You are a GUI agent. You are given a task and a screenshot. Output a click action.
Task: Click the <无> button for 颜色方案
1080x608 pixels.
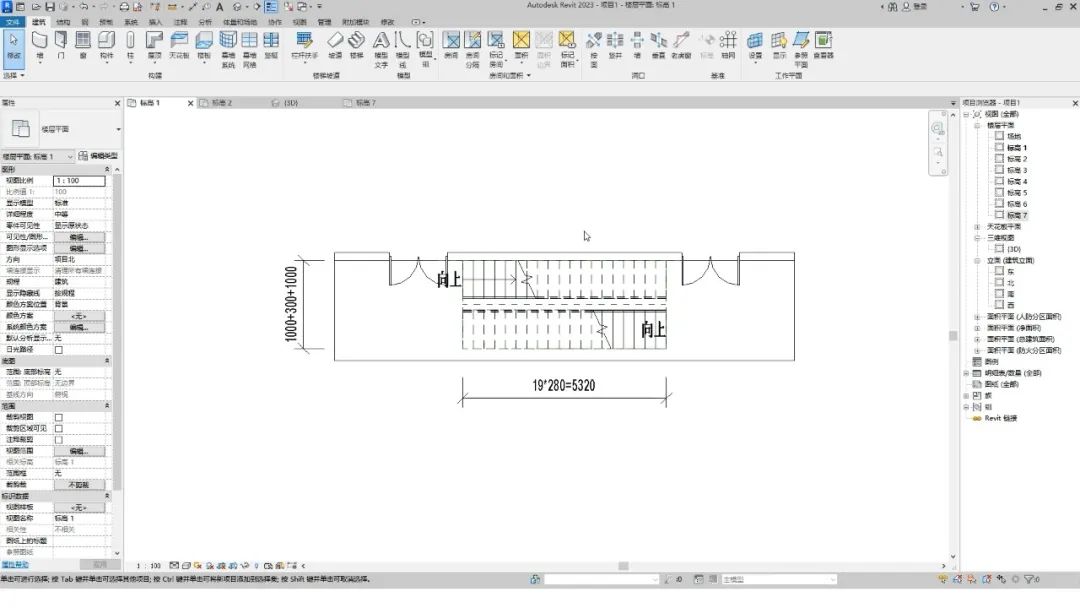point(79,316)
